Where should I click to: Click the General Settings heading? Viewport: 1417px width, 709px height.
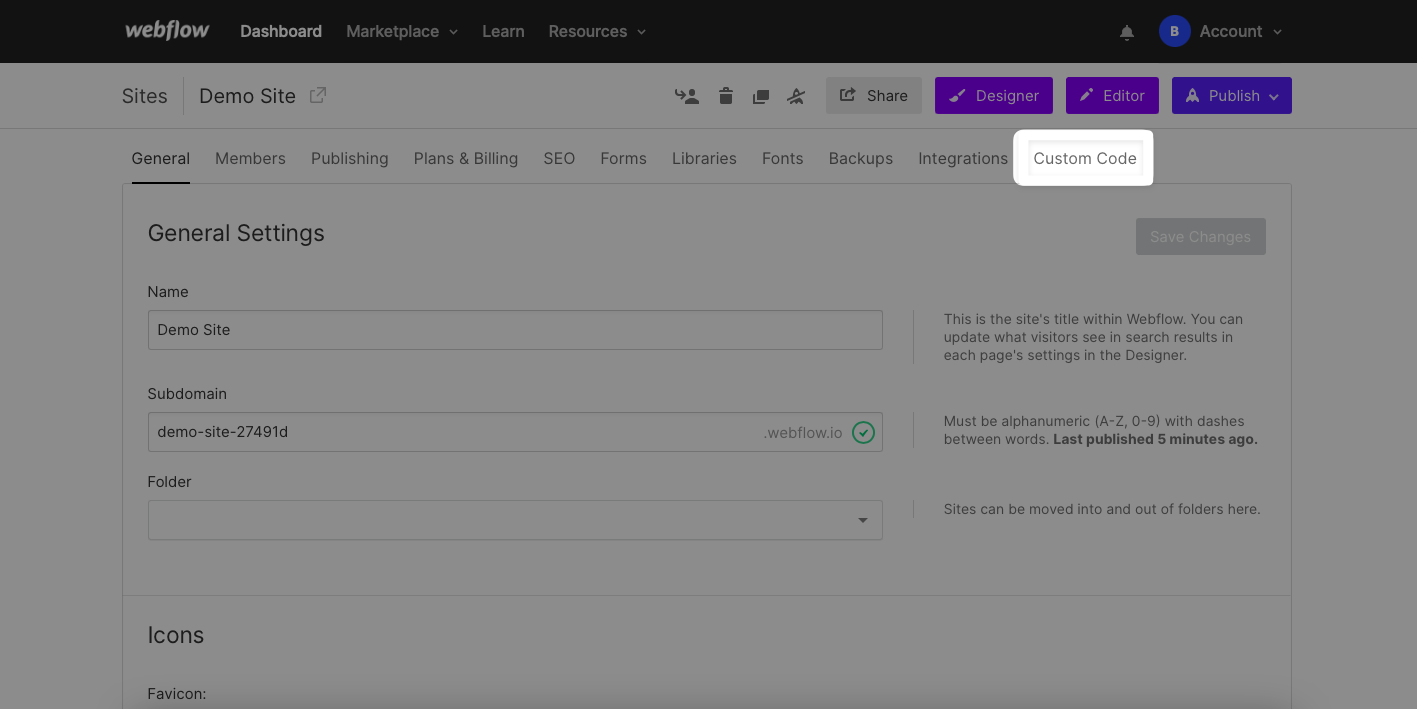click(x=236, y=233)
